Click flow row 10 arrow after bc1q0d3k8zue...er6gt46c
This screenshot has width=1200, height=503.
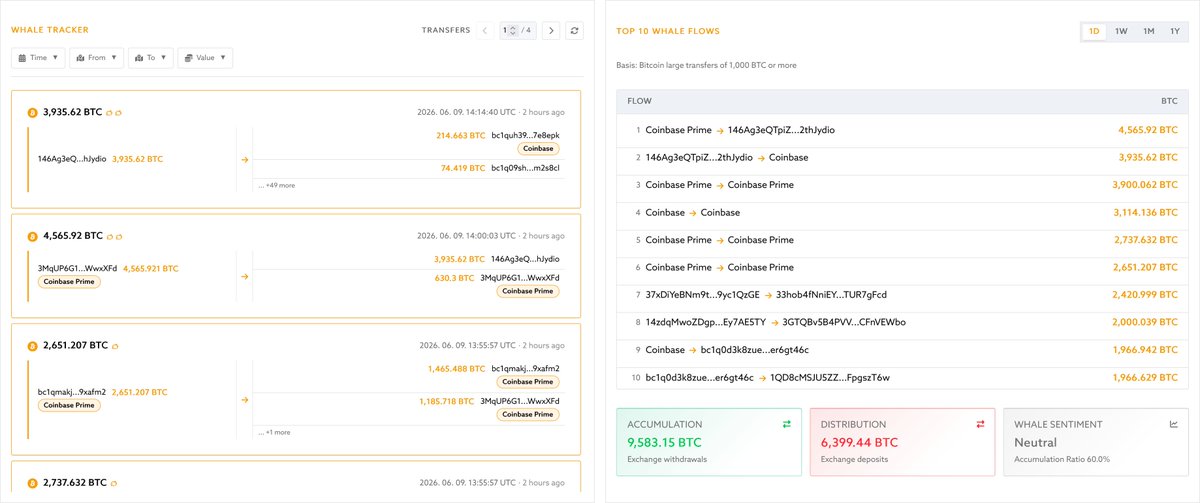[x=761, y=378]
